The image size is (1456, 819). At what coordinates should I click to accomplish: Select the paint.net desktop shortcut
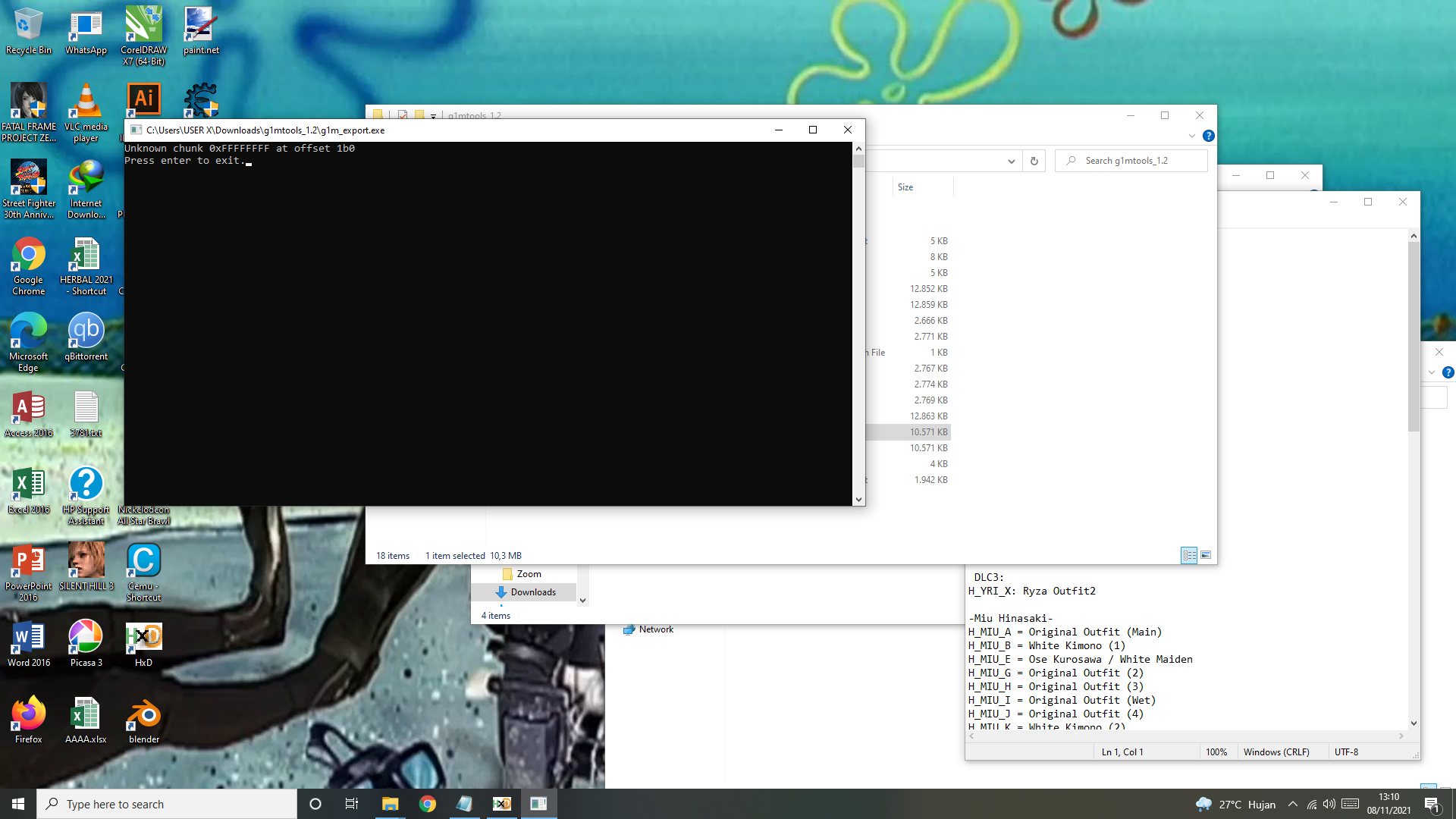(201, 31)
